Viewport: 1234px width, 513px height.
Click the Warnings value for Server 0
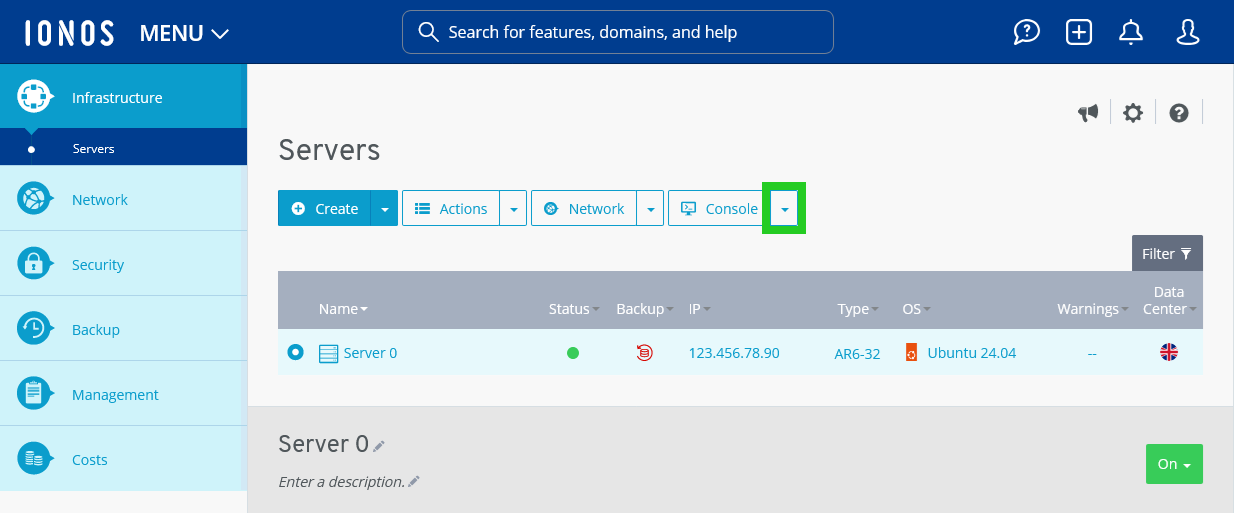(x=1092, y=354)
